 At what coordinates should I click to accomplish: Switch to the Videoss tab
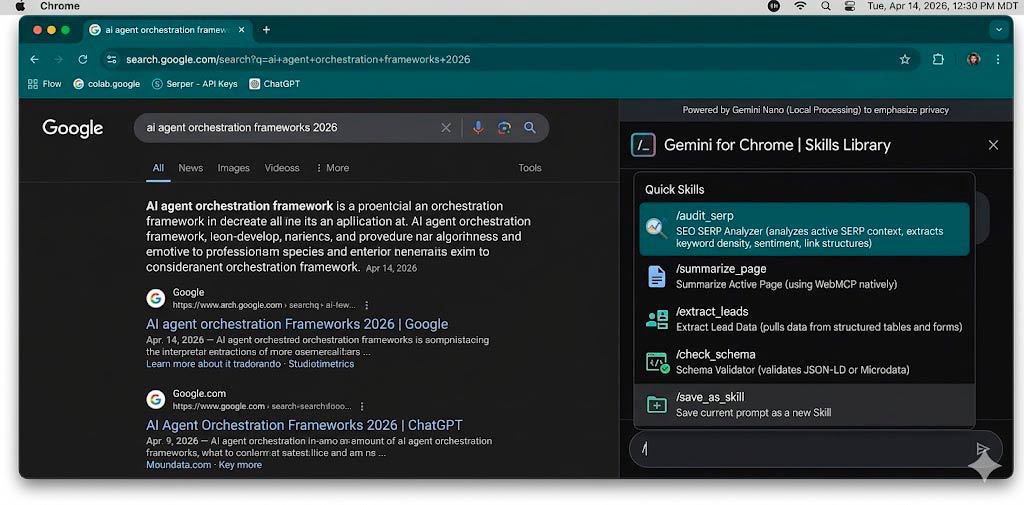click(x=282, y=168)
